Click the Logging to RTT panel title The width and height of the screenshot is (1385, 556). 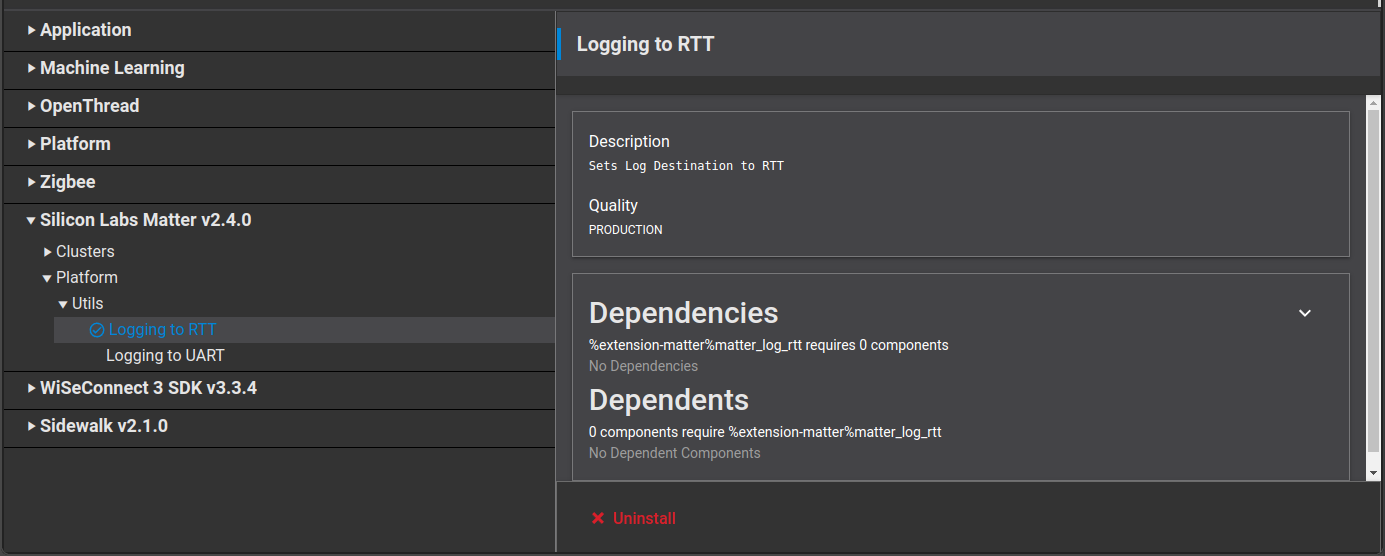[645, 44]
